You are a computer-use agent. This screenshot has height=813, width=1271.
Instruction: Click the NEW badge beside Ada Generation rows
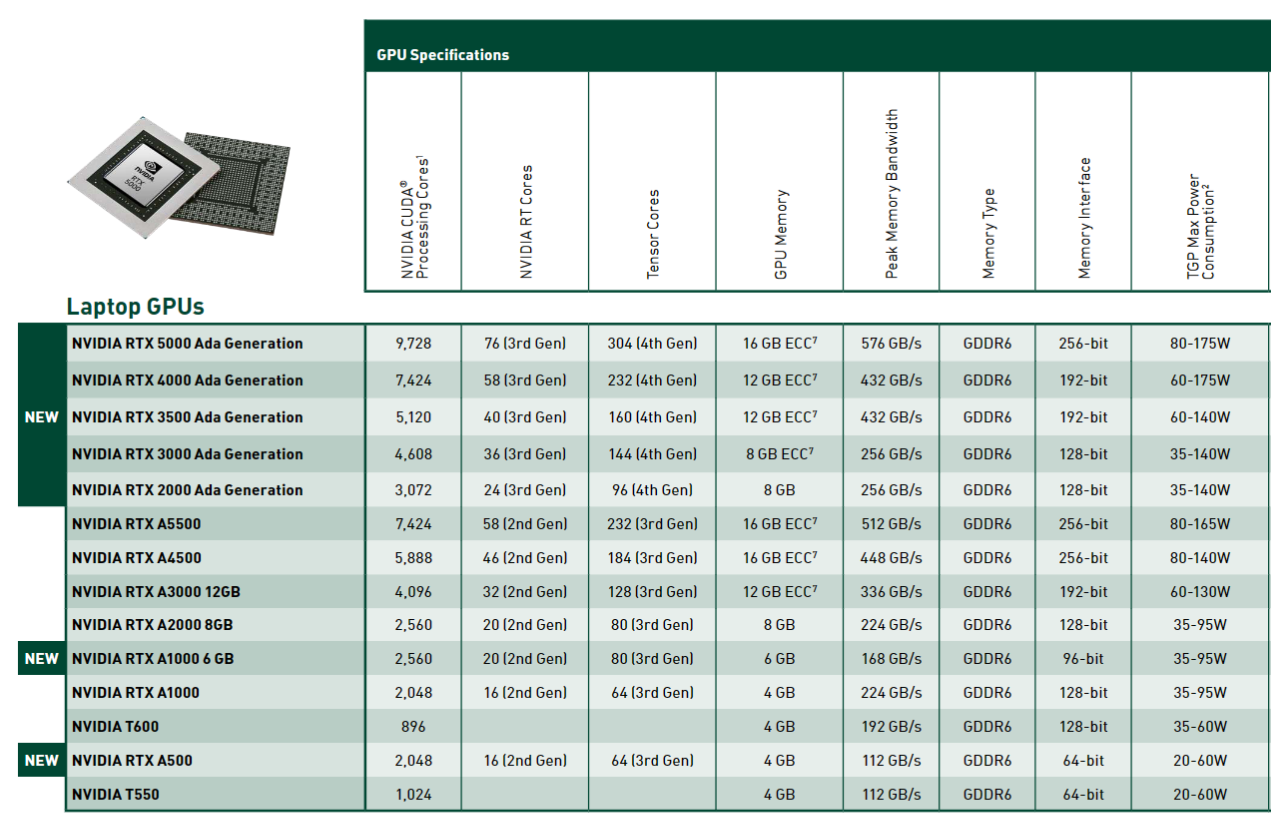41,417
